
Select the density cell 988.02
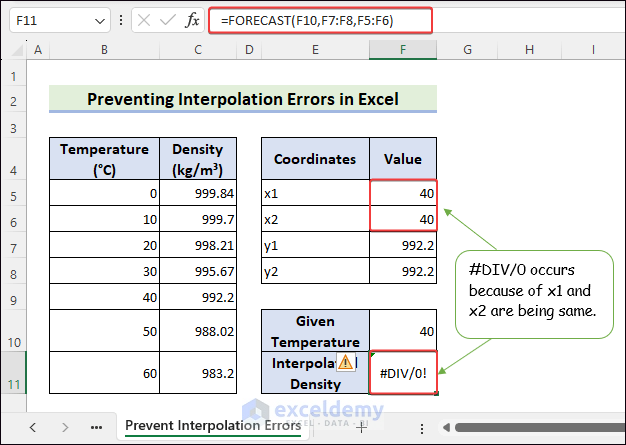(198, 330)
